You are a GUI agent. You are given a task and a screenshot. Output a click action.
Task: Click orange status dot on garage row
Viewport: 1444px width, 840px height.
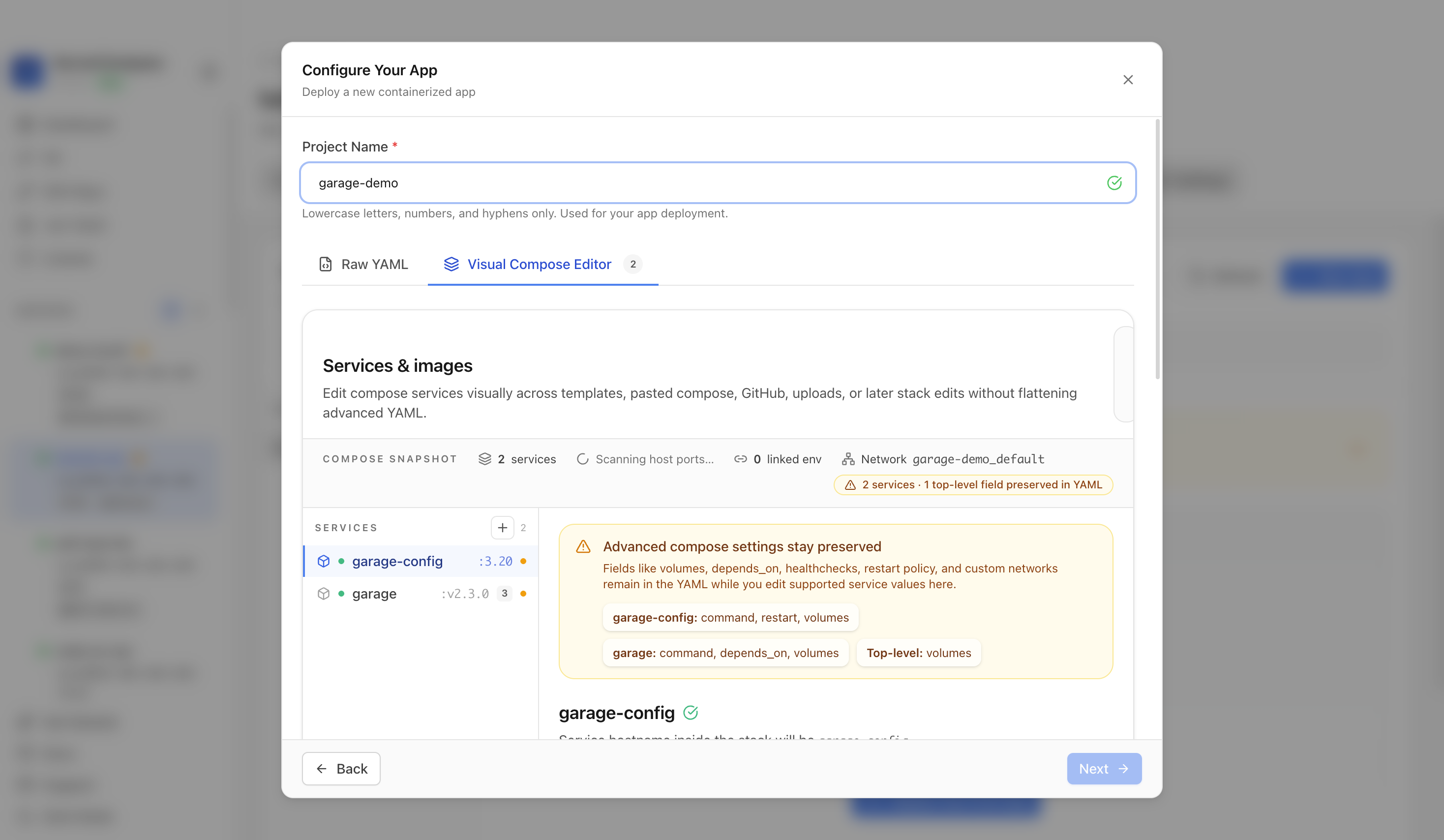523,594
